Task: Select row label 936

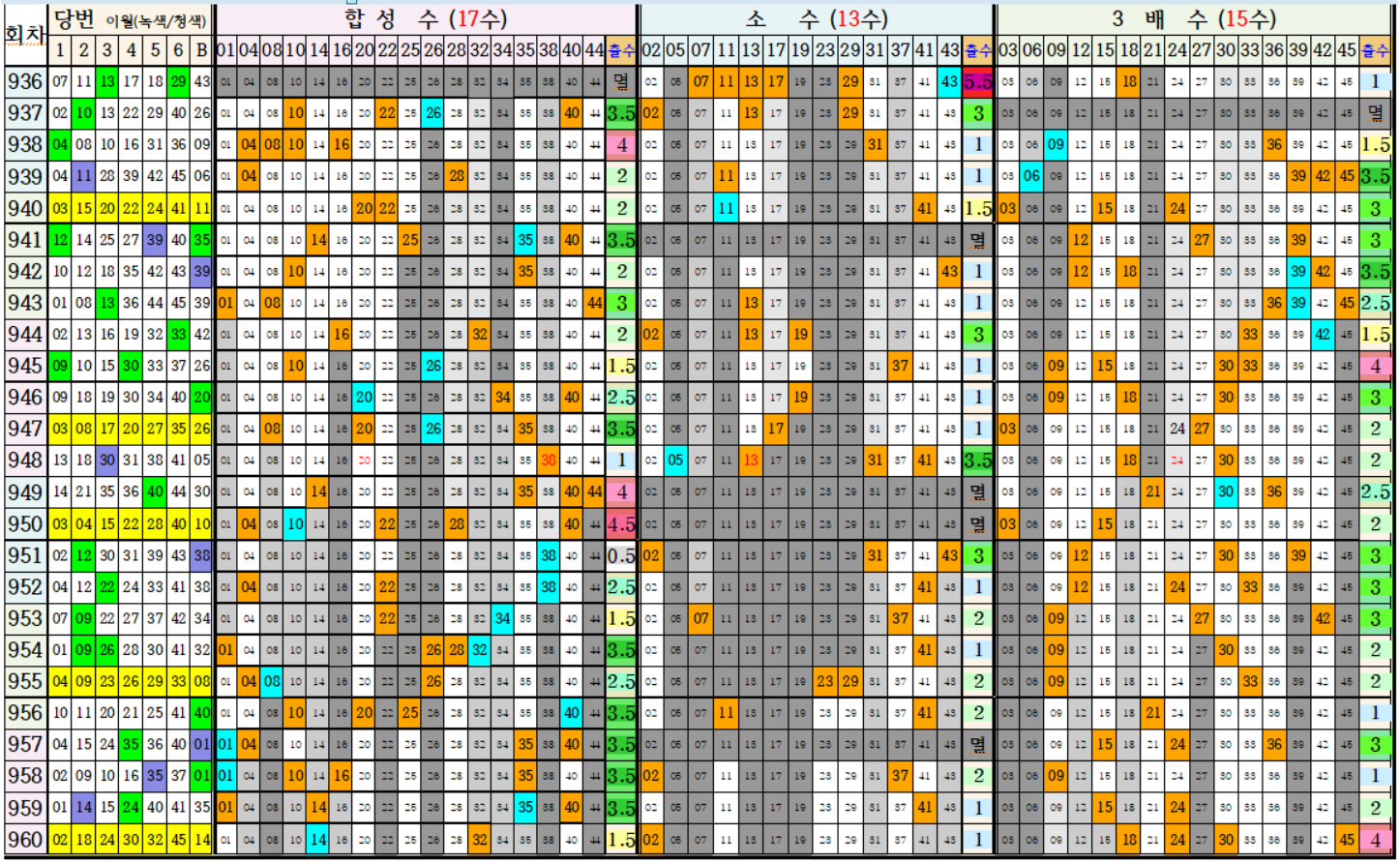Action: coord(24,82)
